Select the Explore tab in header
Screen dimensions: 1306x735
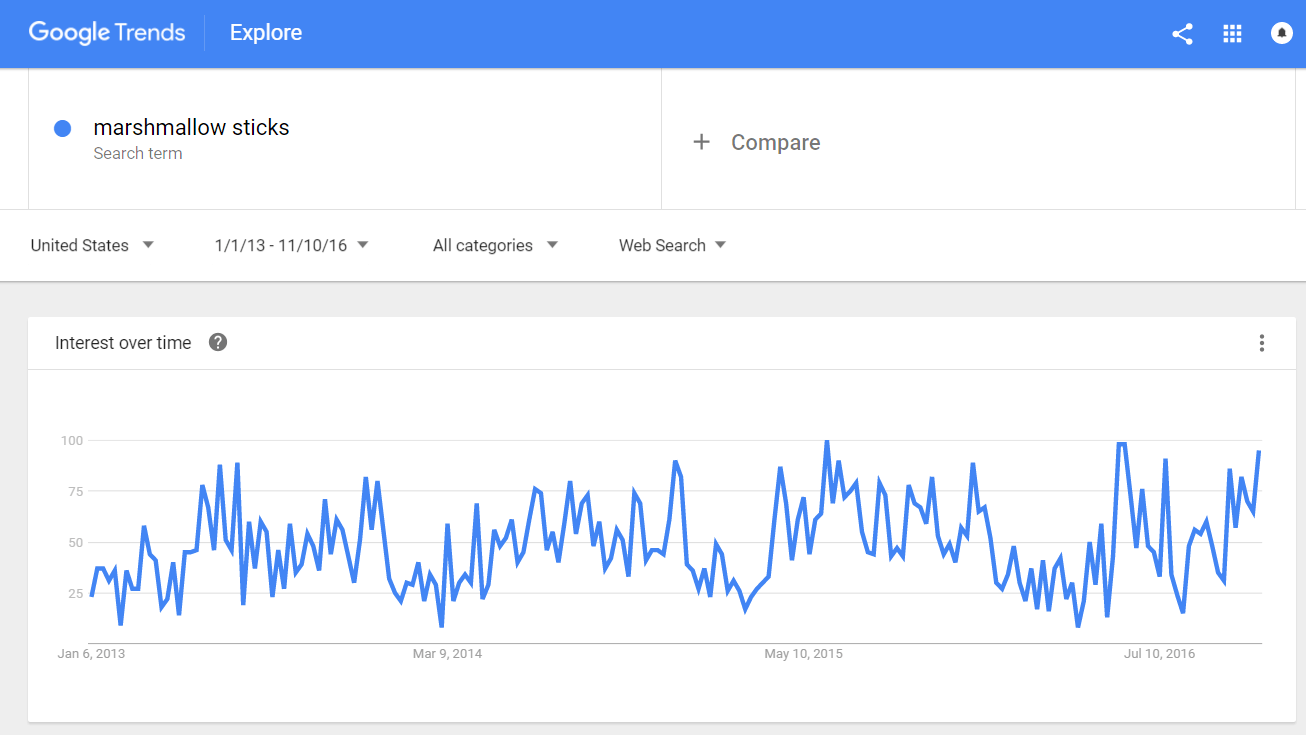(266, 33)
